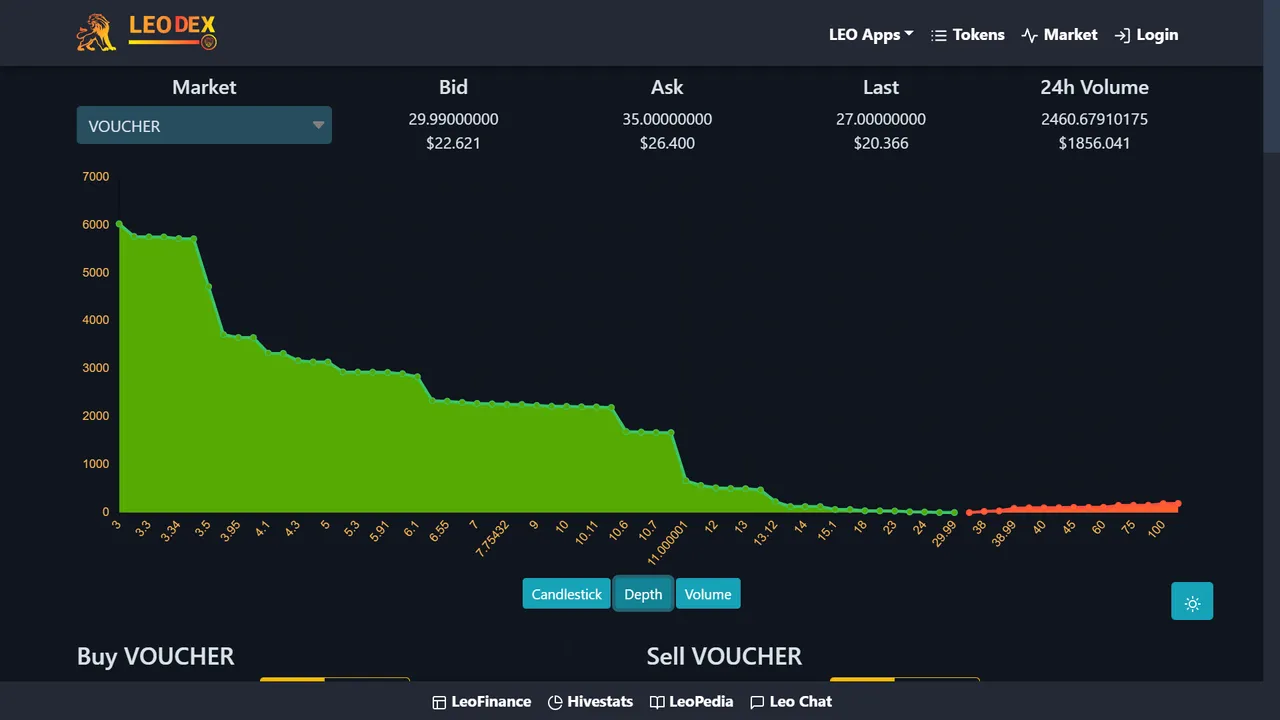Click the 7000 y-axis label
Screen dimensions: 1280x720
pos(96,177)
